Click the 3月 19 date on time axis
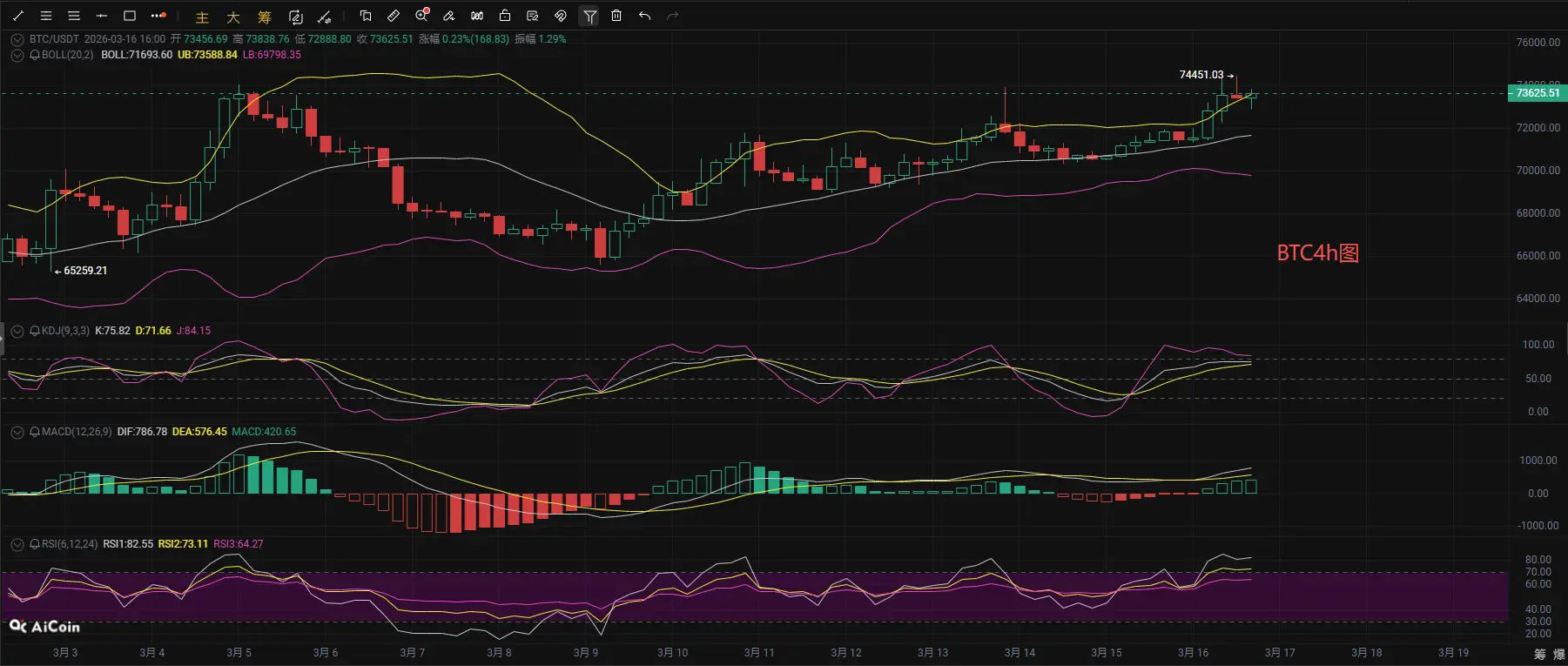1568x666 pixels. pyautogui.click(x=1453, y=653)
